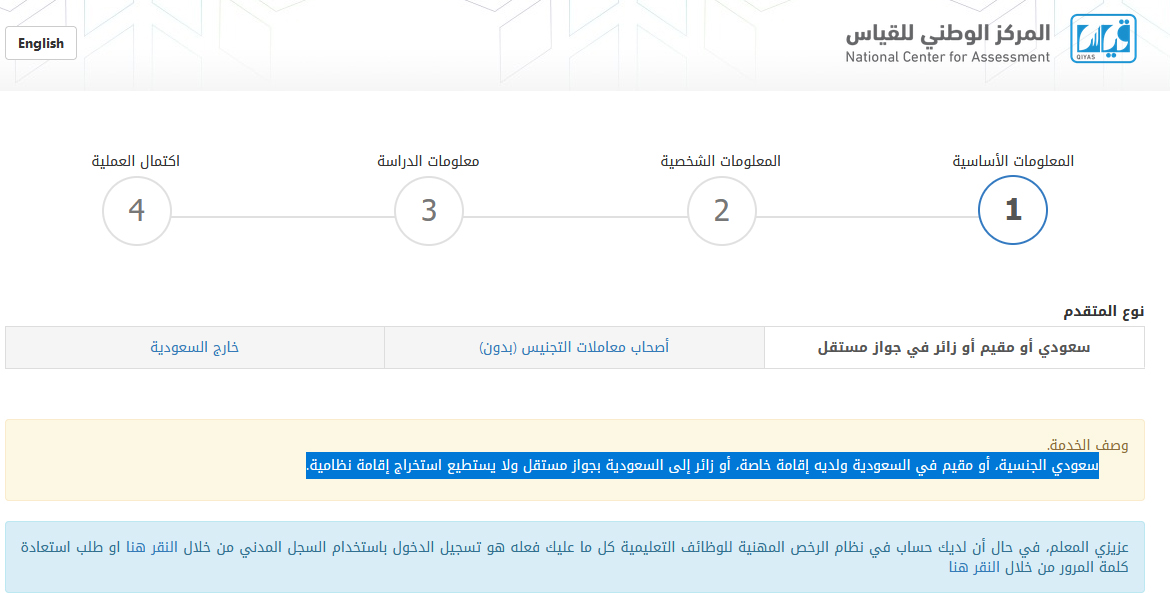The height and width of the screenshot is (594, 1170).
Task: Click the National Center for Assessment title
Action: pyautogui.click(x=948, y=44)
